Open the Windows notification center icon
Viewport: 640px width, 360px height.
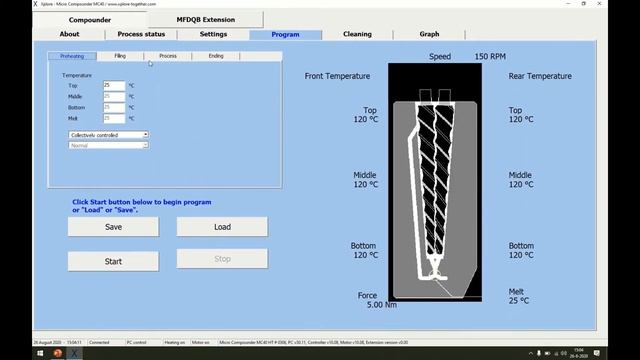click(597, 353)
